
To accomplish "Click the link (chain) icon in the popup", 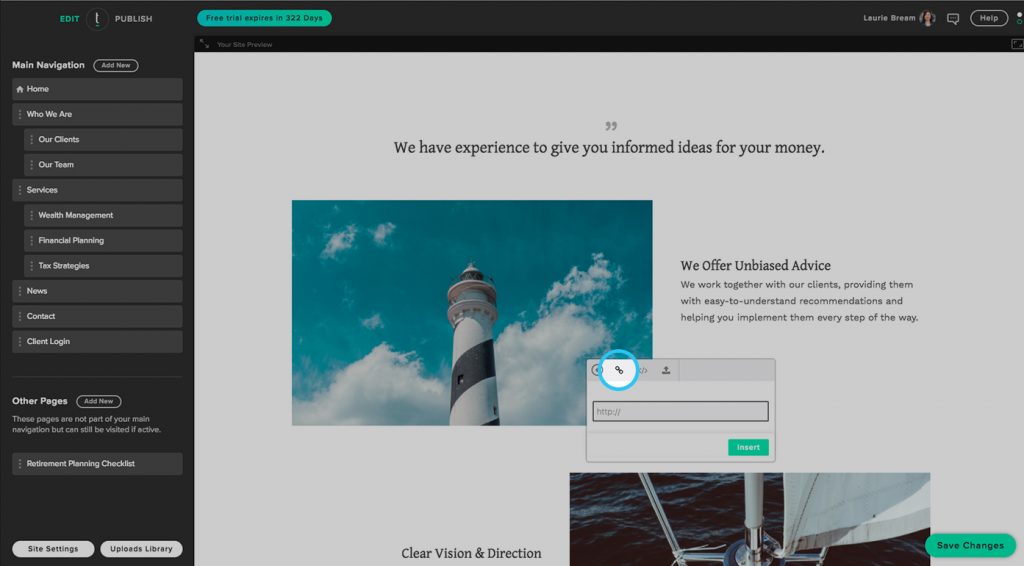I will 618,370.
